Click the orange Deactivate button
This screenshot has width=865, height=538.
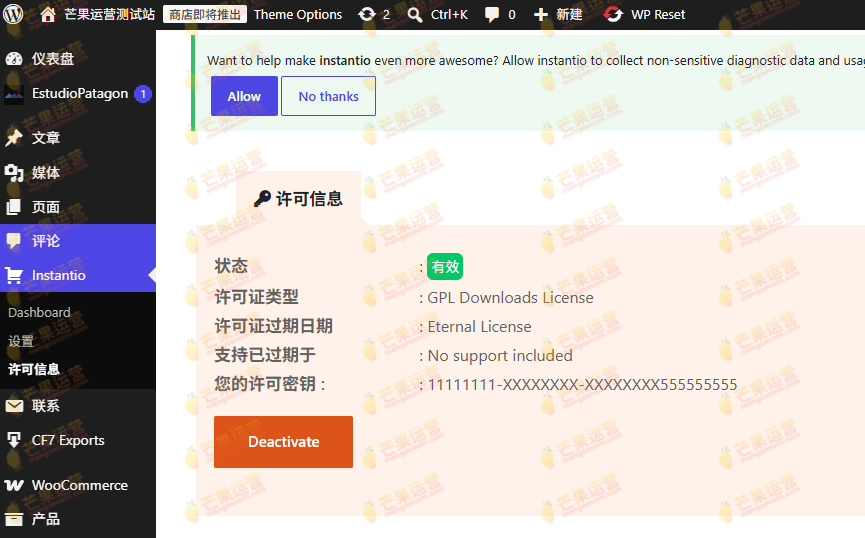(x=284, y=442)
